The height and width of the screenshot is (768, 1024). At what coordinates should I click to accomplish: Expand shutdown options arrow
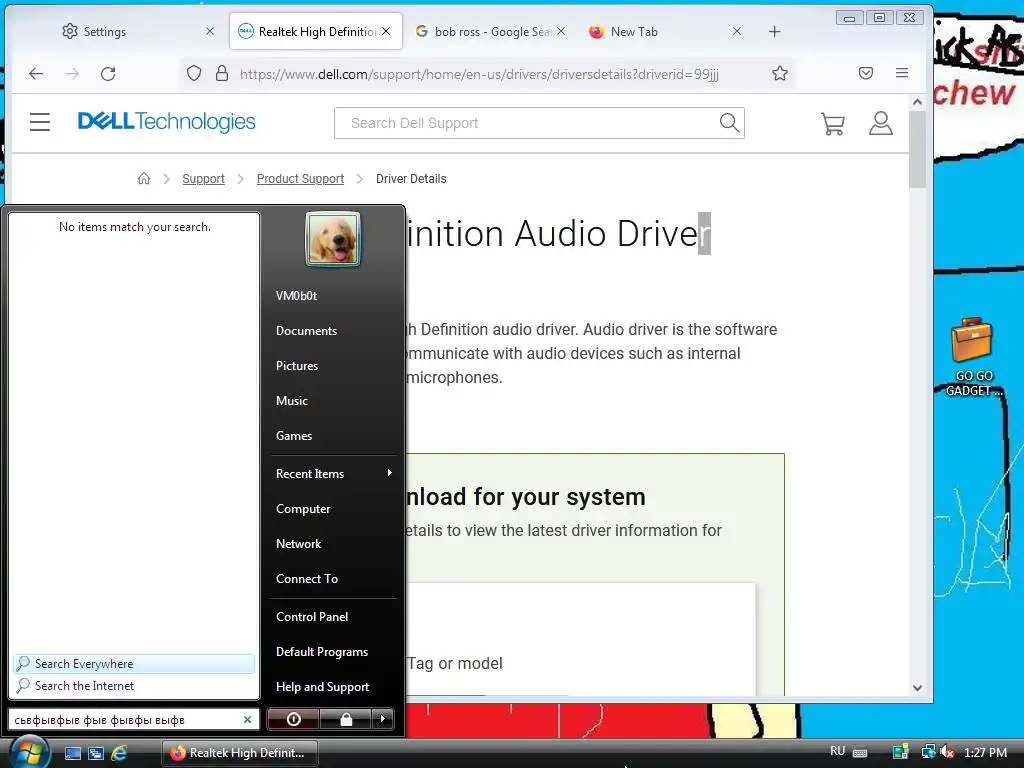pyautogui.click(x=383, y=719)
